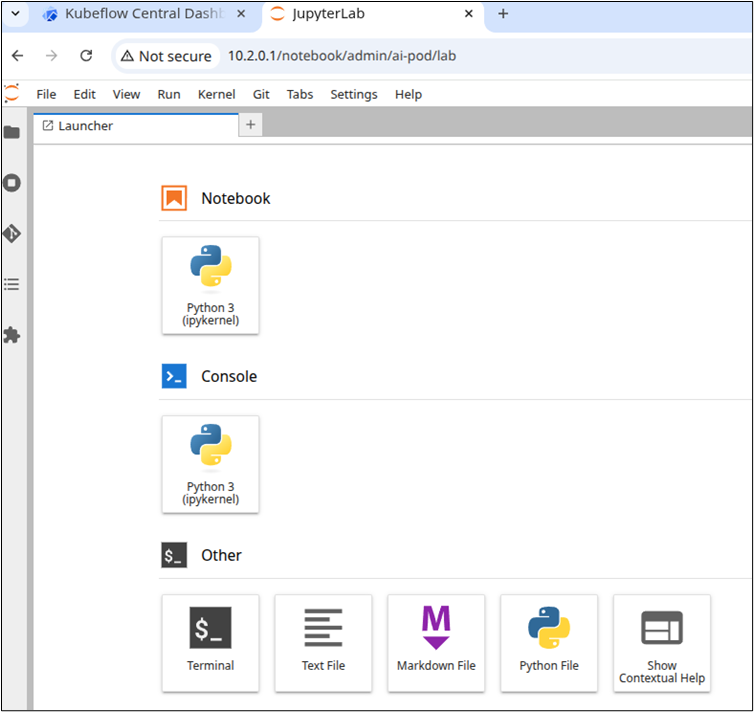Open Show Contextual Help card
Image resolution: width=754 pixels, height=712 pixels.
pos(662,643)
